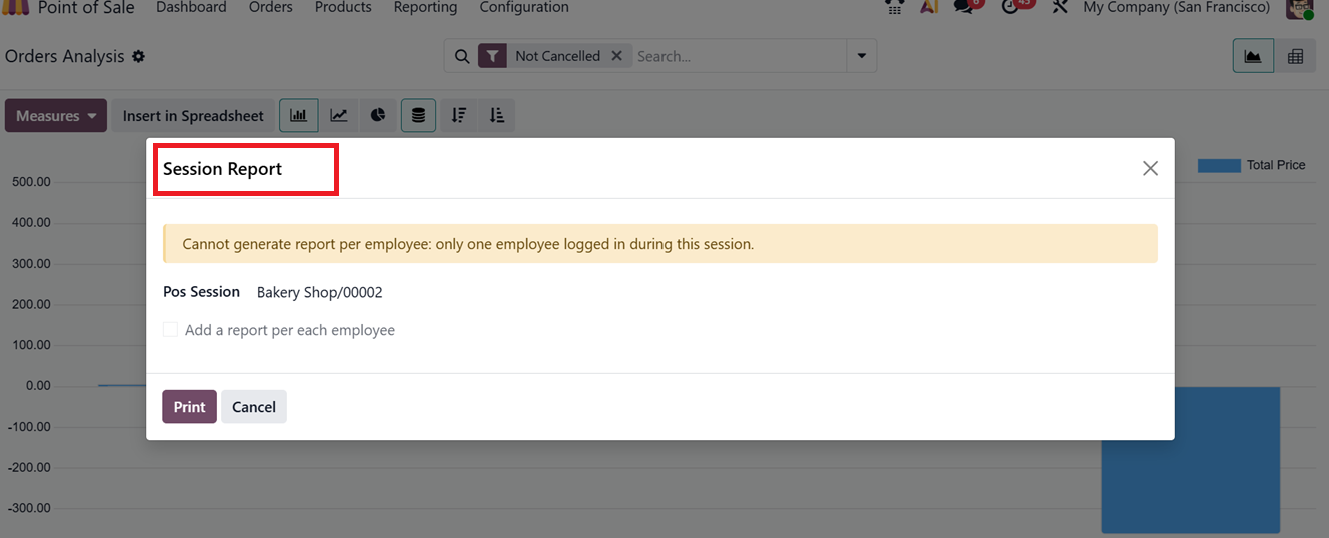Sort chart in descending order

[459, 116]
